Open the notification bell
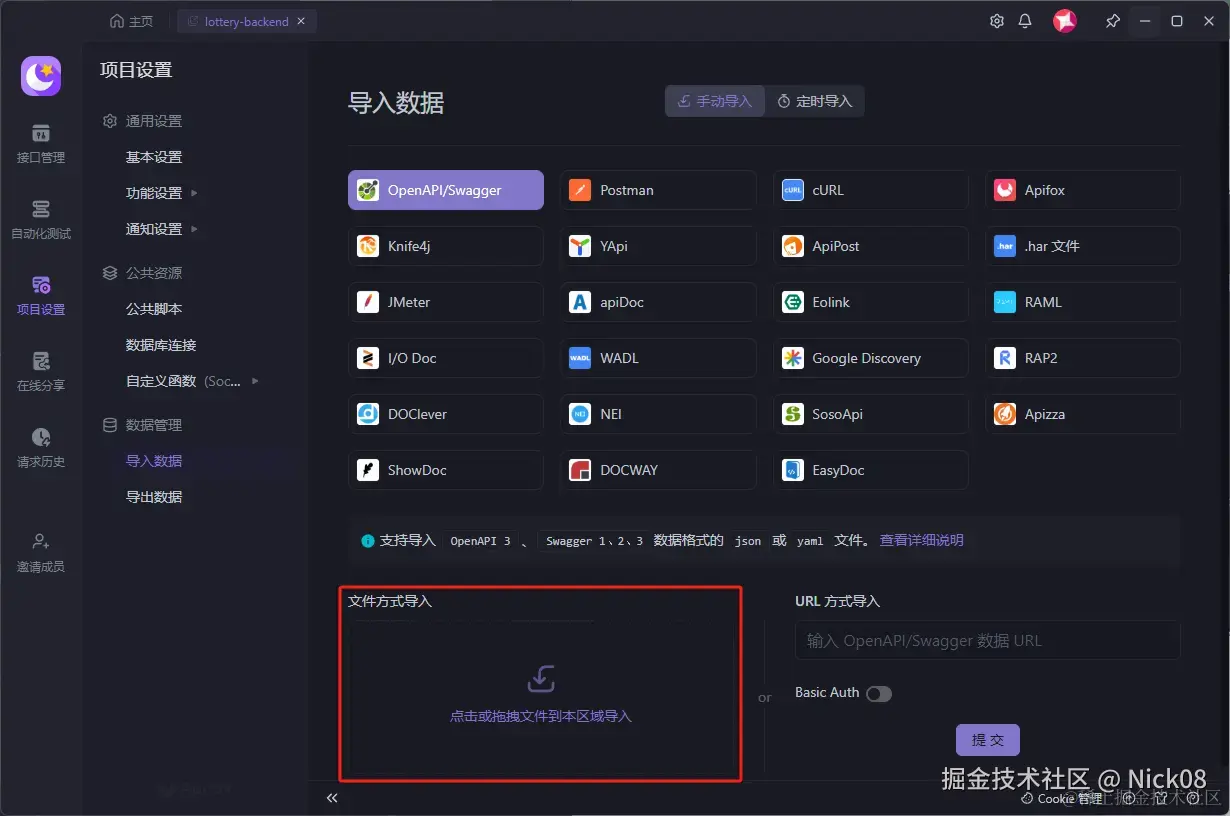Viewport: 1230px width, 816px height. pyautogui.click(x=1025, y=21)
